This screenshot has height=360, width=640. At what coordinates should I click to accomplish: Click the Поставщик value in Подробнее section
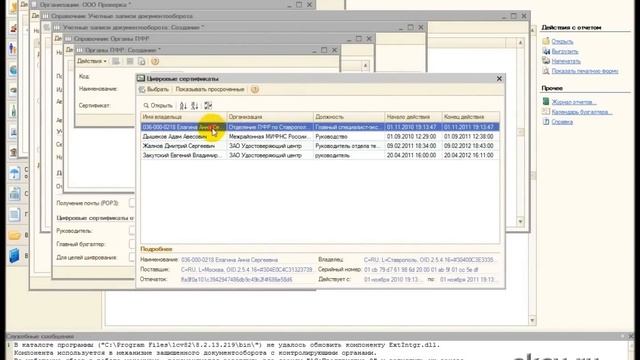pos(247,270)
